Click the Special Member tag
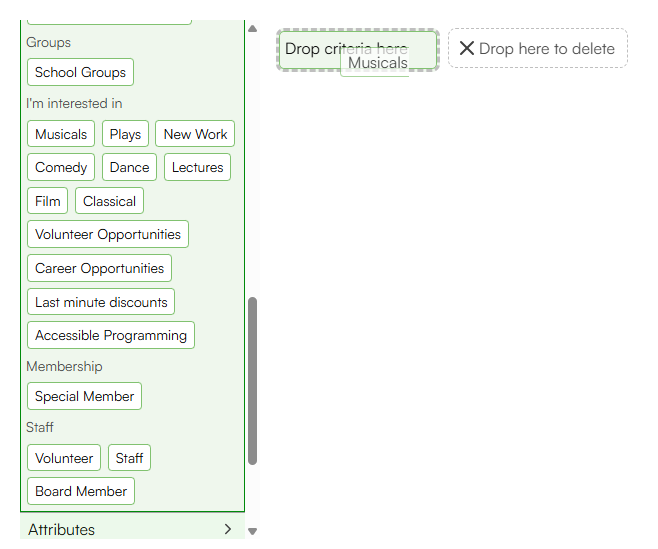 84,396
